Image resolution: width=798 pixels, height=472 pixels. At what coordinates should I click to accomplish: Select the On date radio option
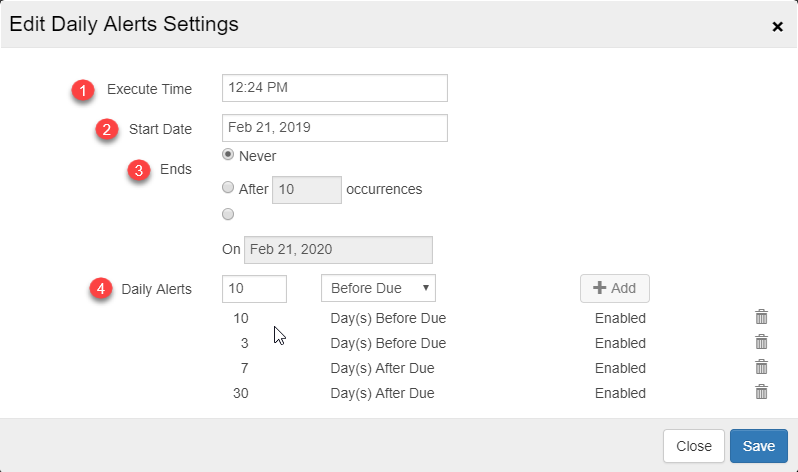point(228,213)
